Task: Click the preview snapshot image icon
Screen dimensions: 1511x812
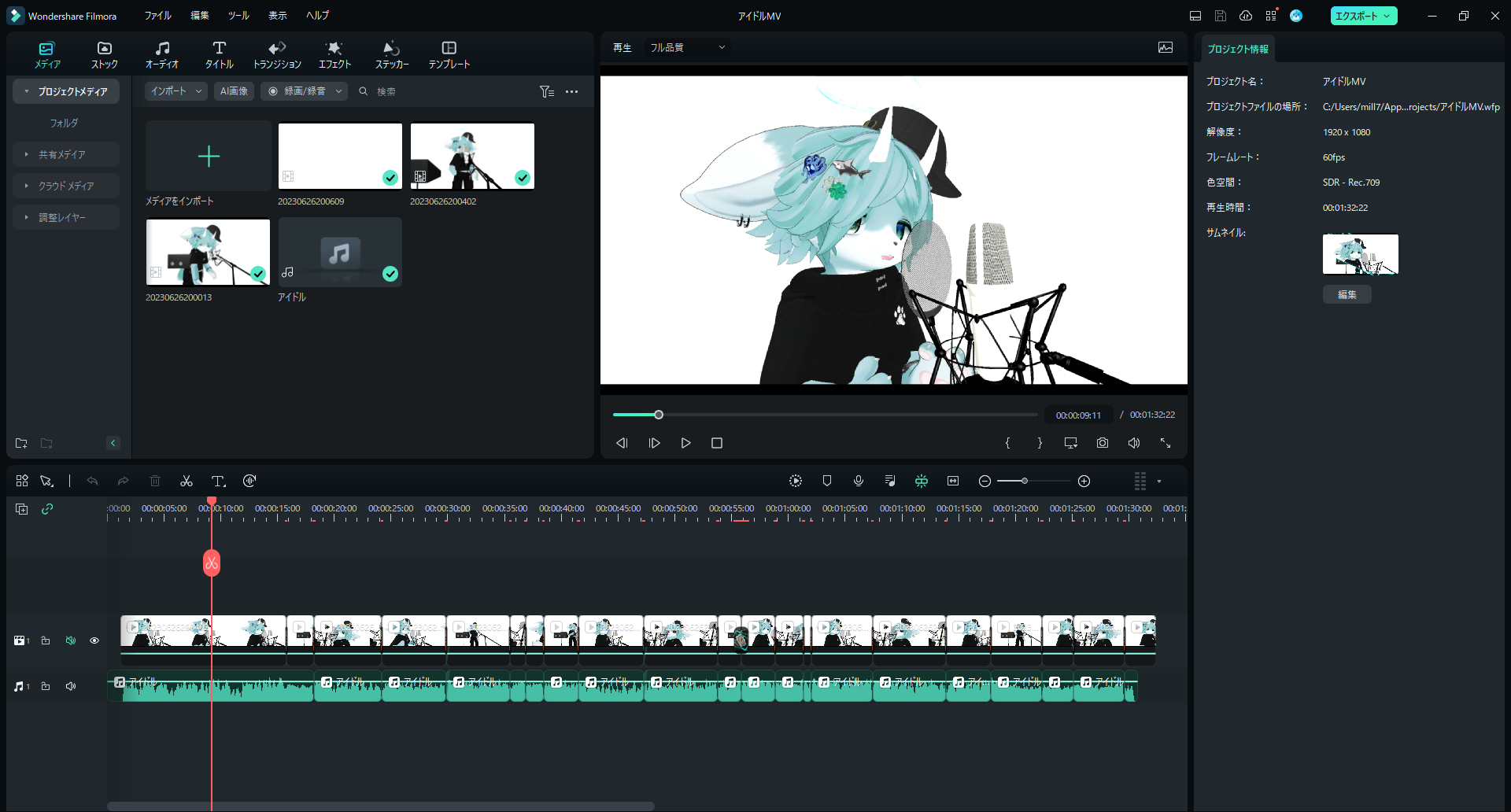Action: [x=1166, y=47]
